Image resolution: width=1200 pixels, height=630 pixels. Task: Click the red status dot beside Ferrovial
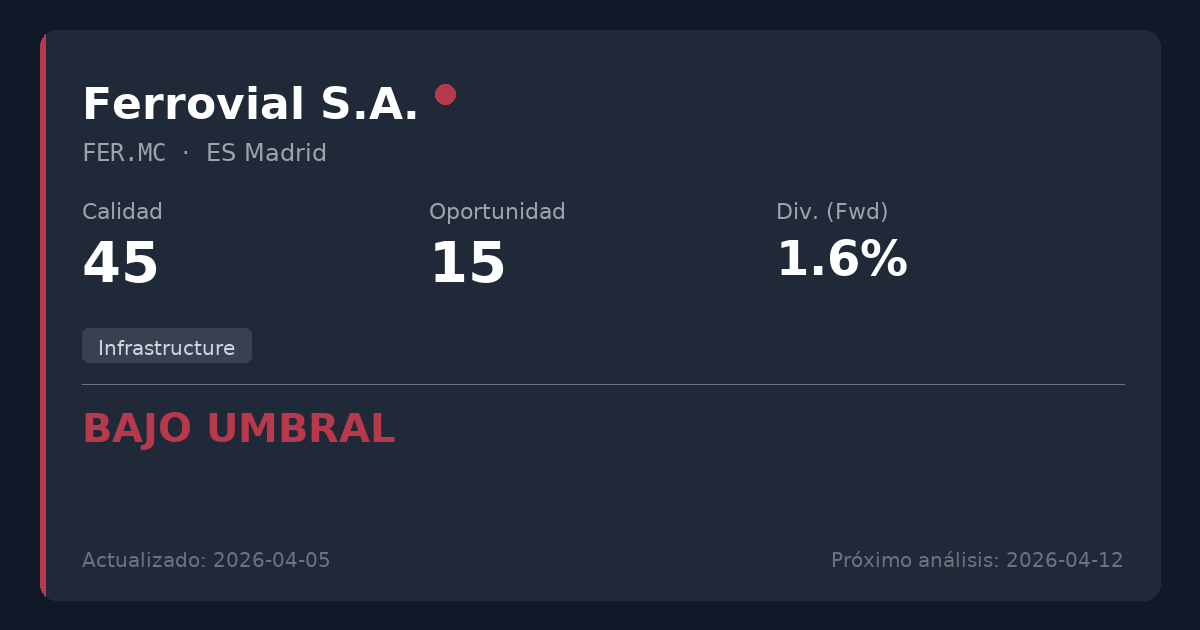point(446,95)
